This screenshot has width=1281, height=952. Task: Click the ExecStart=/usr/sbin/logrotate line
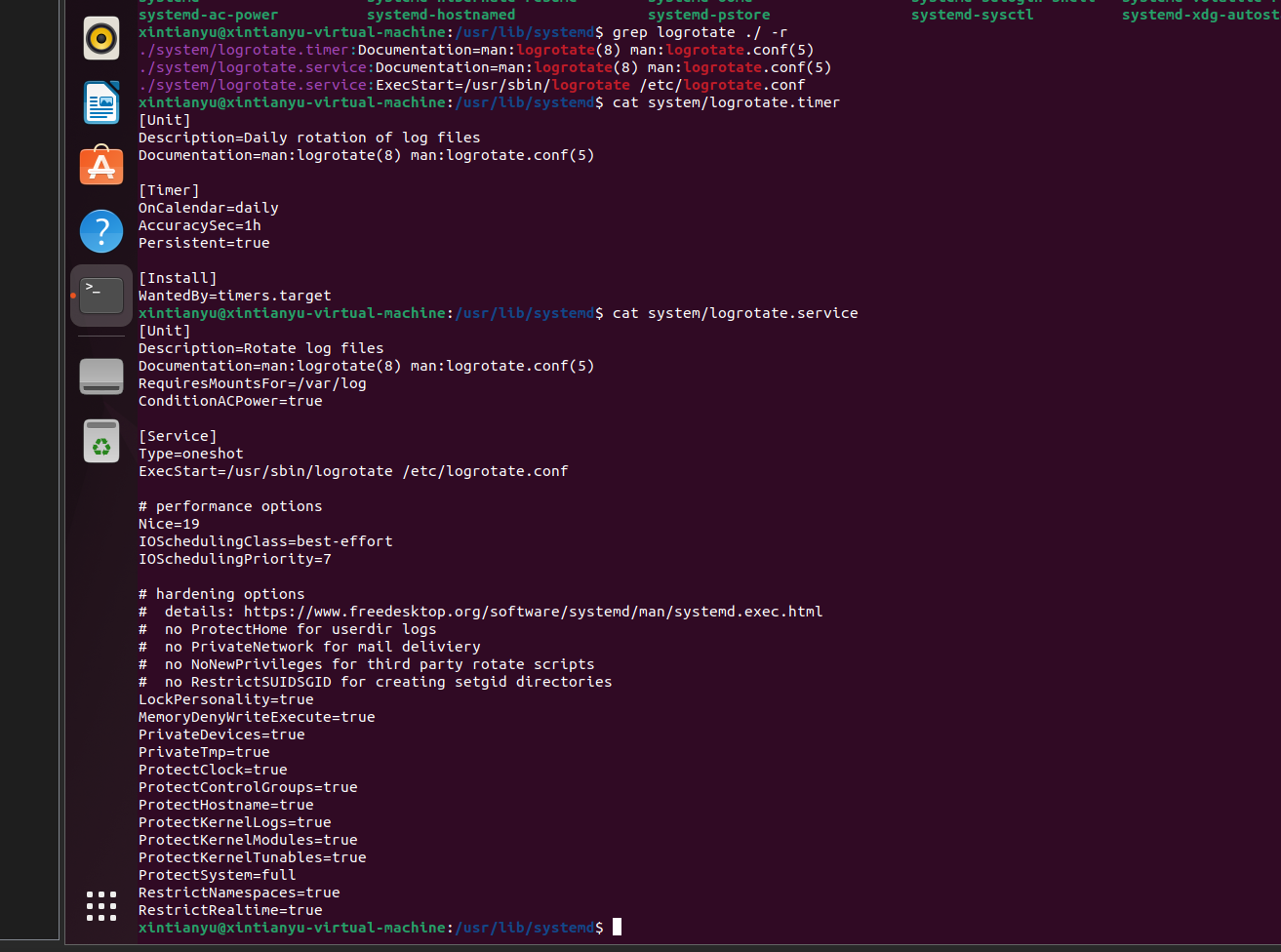(353, 470)
